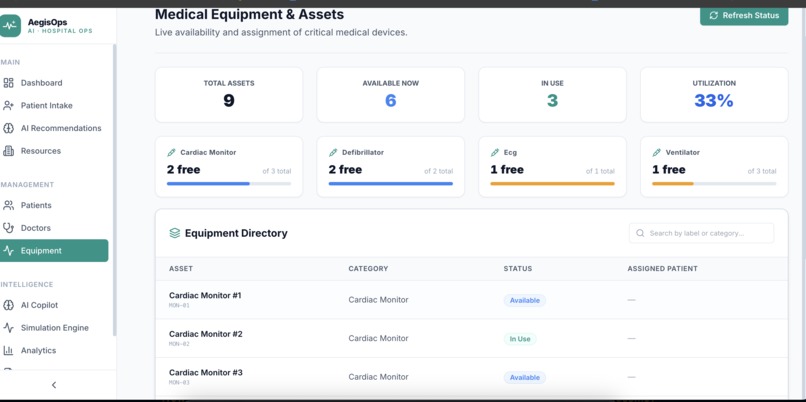Click the Patient Intake person-plus icon
806x402 pixels.
8,105
